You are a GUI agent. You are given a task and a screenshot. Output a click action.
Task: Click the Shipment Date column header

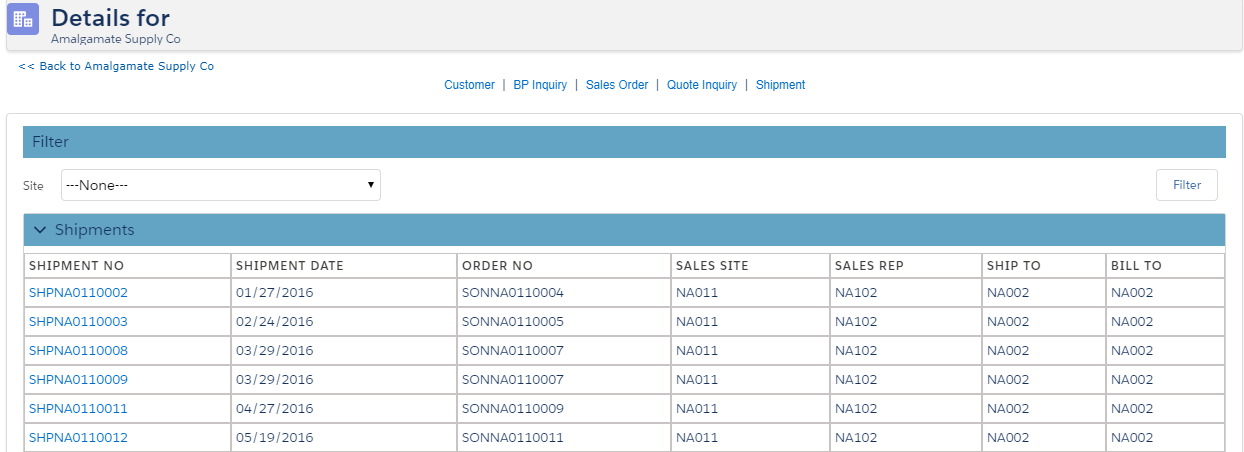click(x=290, y=266)
